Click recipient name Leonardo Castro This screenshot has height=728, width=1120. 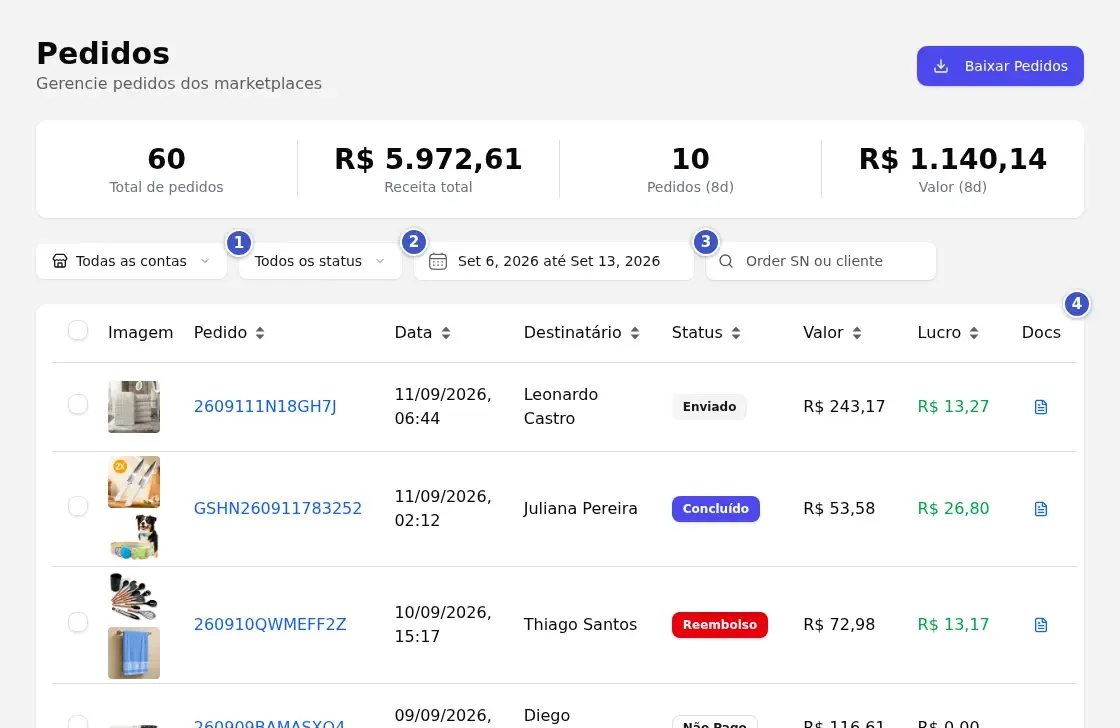tap(561, 407)
